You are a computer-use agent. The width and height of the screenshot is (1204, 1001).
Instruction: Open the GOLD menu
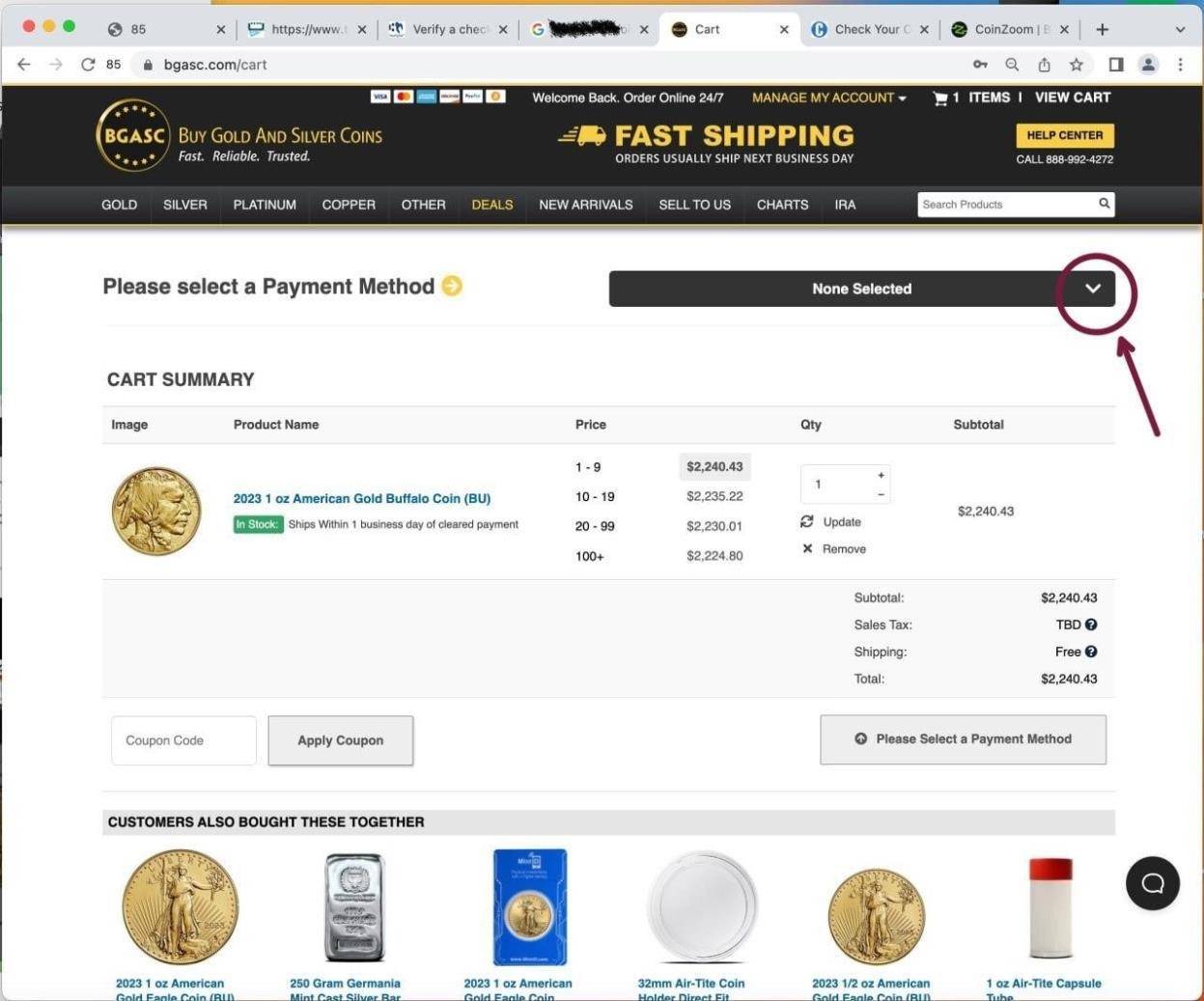(x=119, y=205)
